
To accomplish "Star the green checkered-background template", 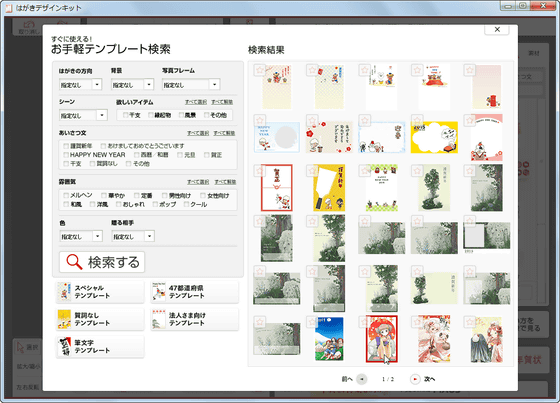I will pyautogui.click(x=312, y=70).
